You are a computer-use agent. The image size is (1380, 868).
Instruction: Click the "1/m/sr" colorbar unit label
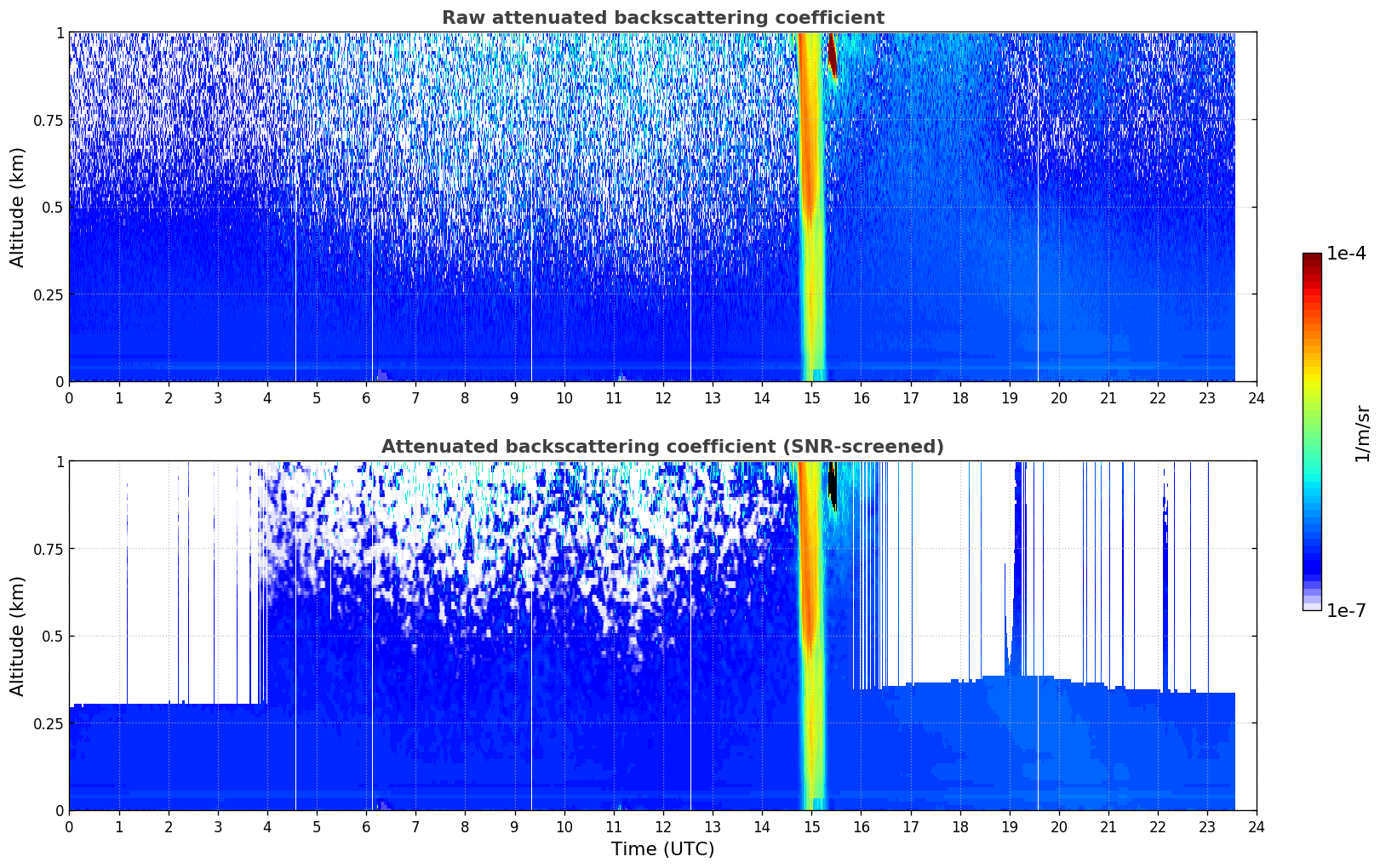[1362, 433]
